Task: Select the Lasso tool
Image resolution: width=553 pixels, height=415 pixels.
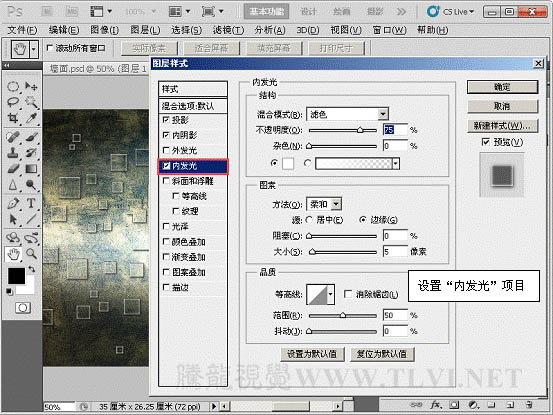Action: click(13, 102)
